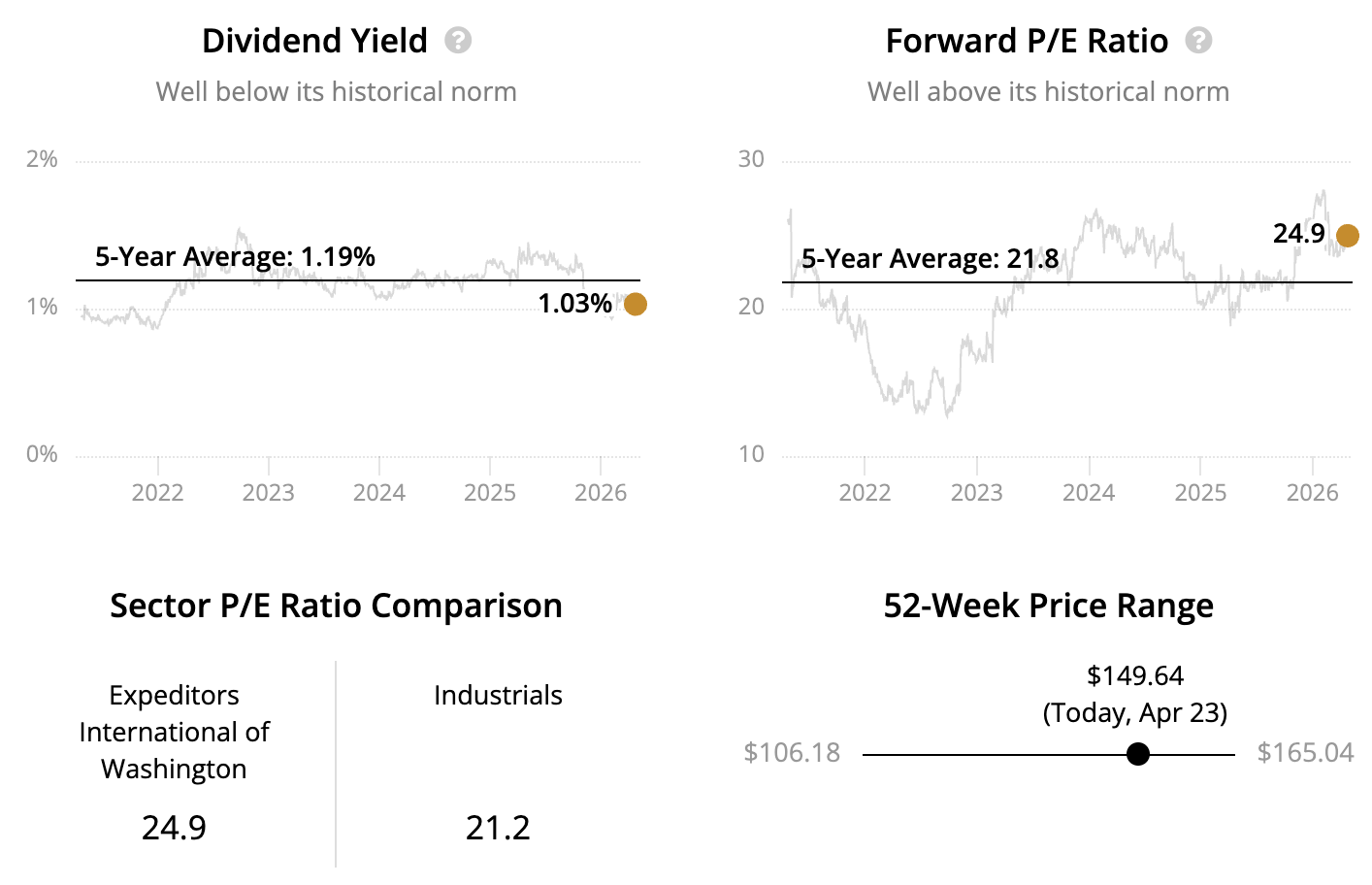This screenshot has height=885, width=1372.
Task: Click the 52-Week Price Range heading
Action: 1048,606
